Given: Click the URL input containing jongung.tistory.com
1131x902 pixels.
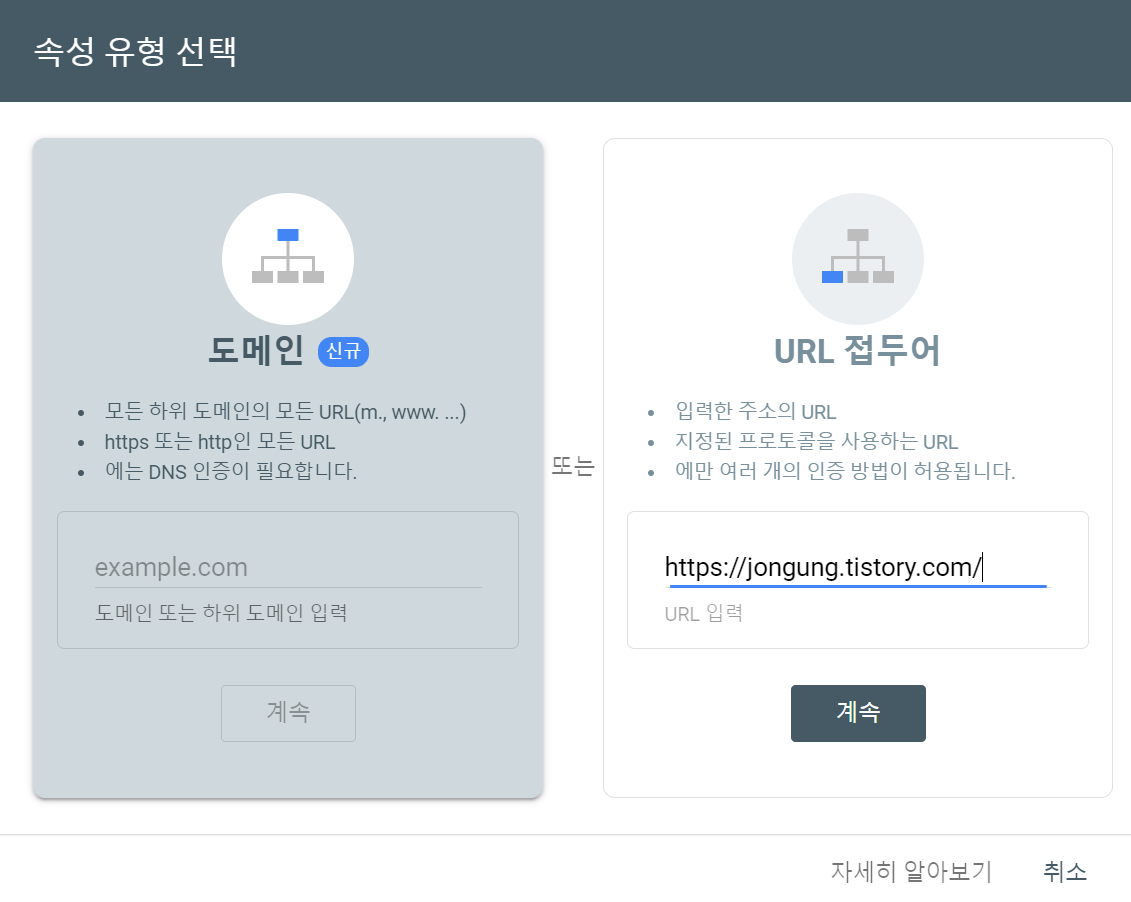Looking at the screenshot, I should [x=858, y=567].
